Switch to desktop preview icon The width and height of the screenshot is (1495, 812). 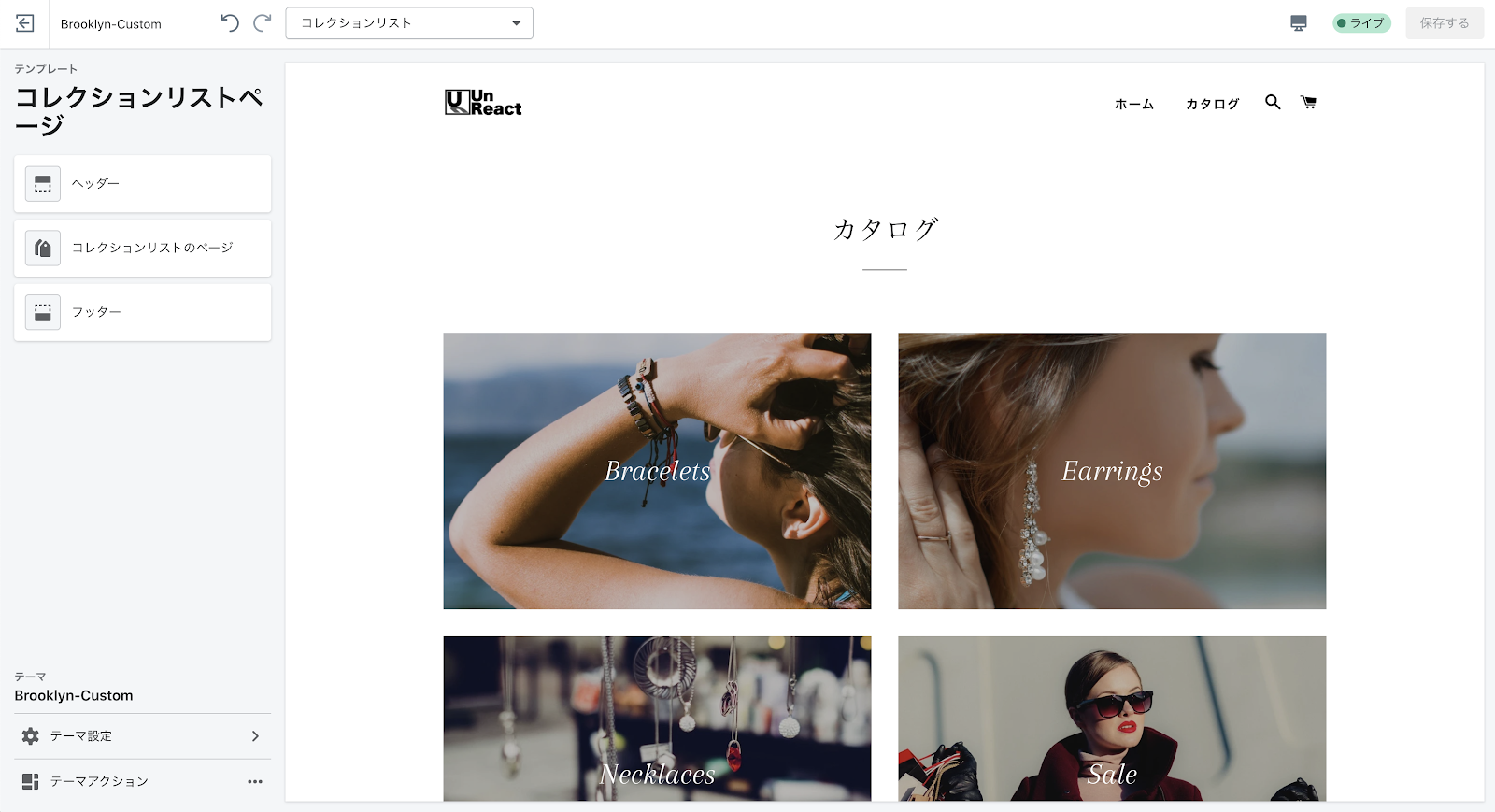(x=1299, y=23)
